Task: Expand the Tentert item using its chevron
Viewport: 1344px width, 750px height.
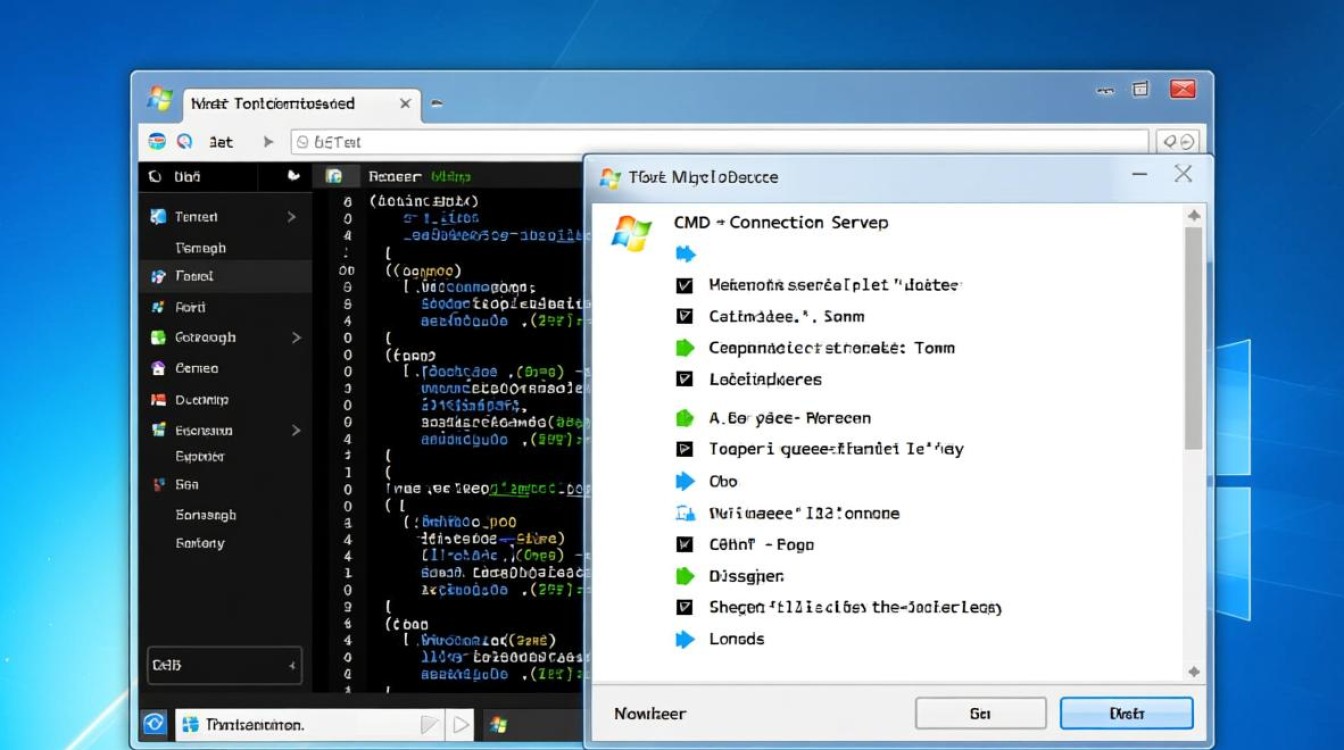Action: (292, 217)
